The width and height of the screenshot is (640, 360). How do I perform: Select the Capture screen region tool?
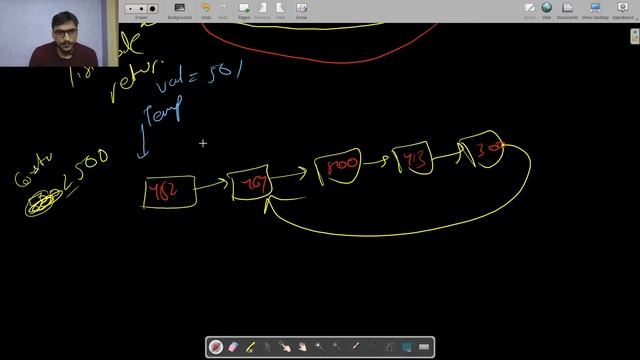407,347
